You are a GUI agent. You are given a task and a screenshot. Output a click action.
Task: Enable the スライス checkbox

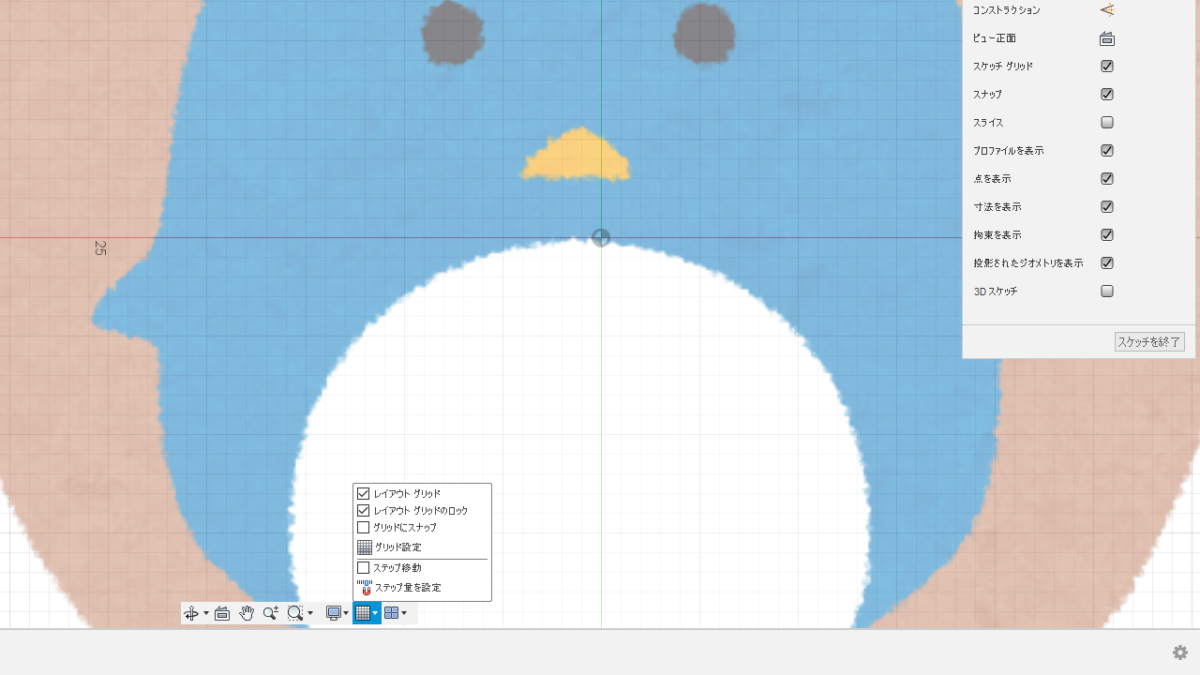tap(1107, 122)
